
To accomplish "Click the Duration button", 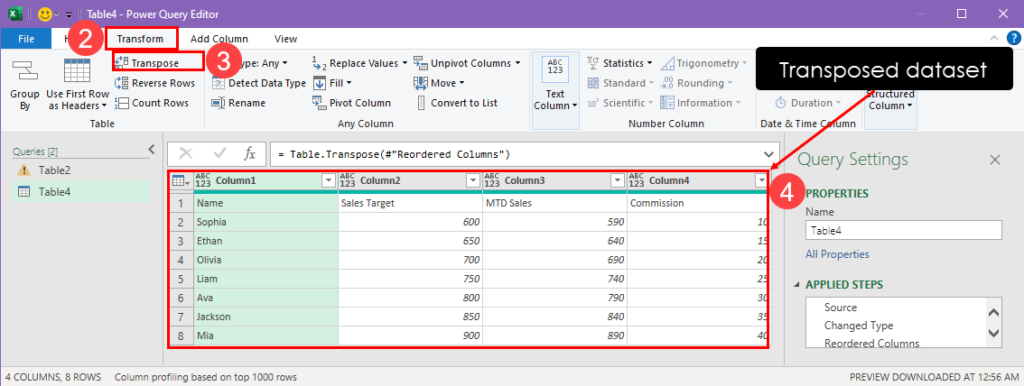I will pyautogui.click(x=808, y=103).
